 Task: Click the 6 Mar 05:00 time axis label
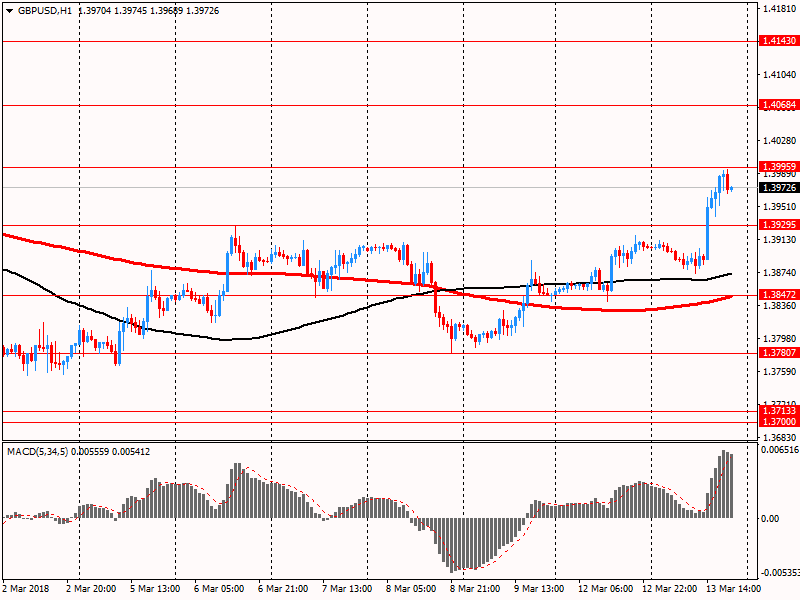click(x=218, y=589)
